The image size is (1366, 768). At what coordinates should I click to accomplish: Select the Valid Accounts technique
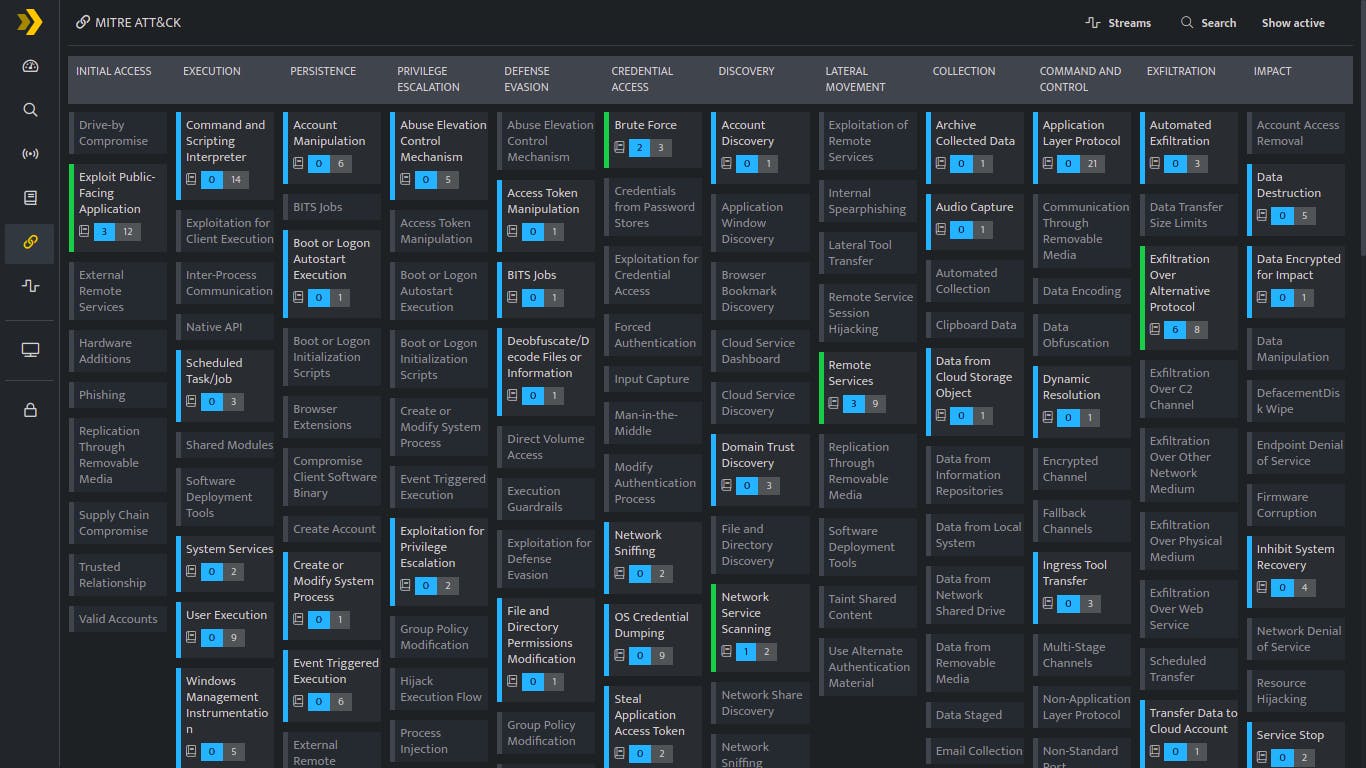(x=118, y=619)
